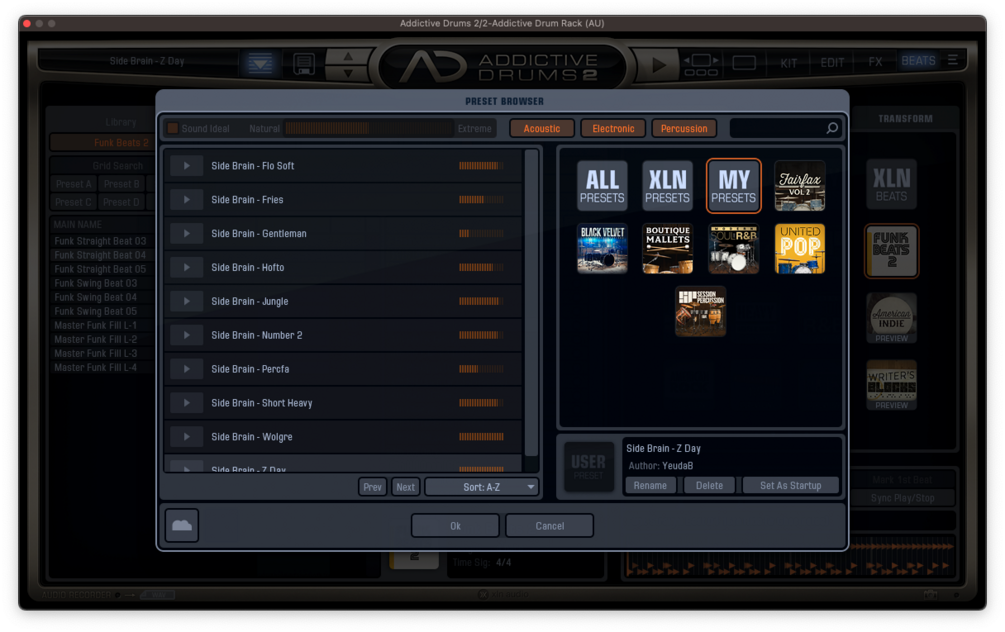Show All Presets category

click(602, 186)
